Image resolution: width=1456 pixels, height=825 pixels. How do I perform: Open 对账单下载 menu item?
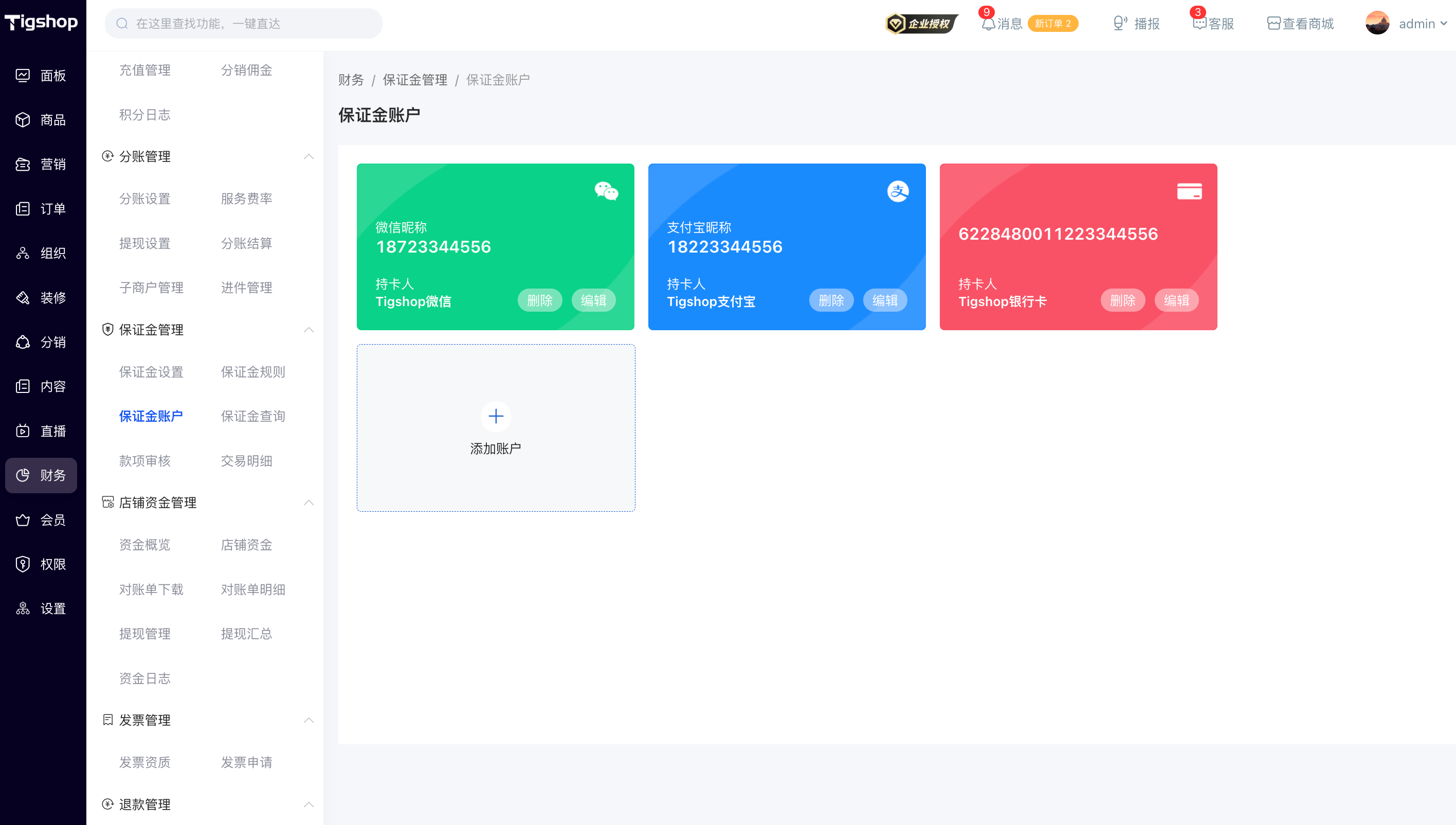pos(151,590)
